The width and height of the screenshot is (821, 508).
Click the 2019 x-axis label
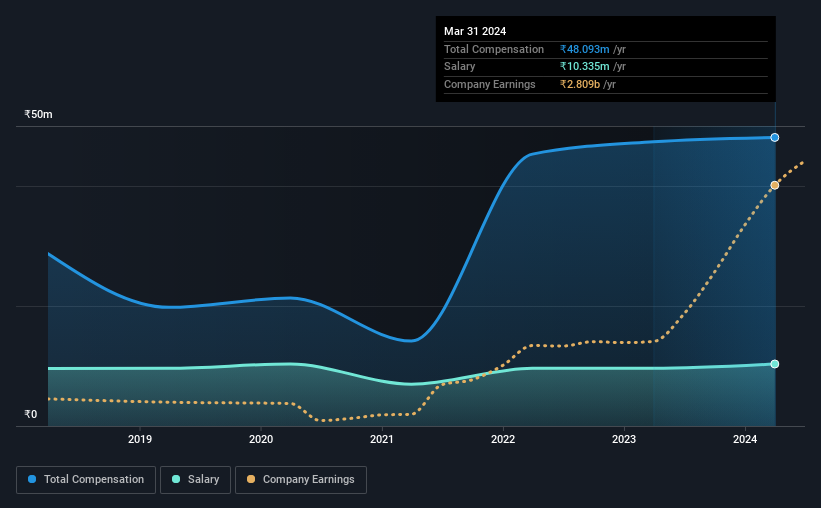[x=140, y=439]
